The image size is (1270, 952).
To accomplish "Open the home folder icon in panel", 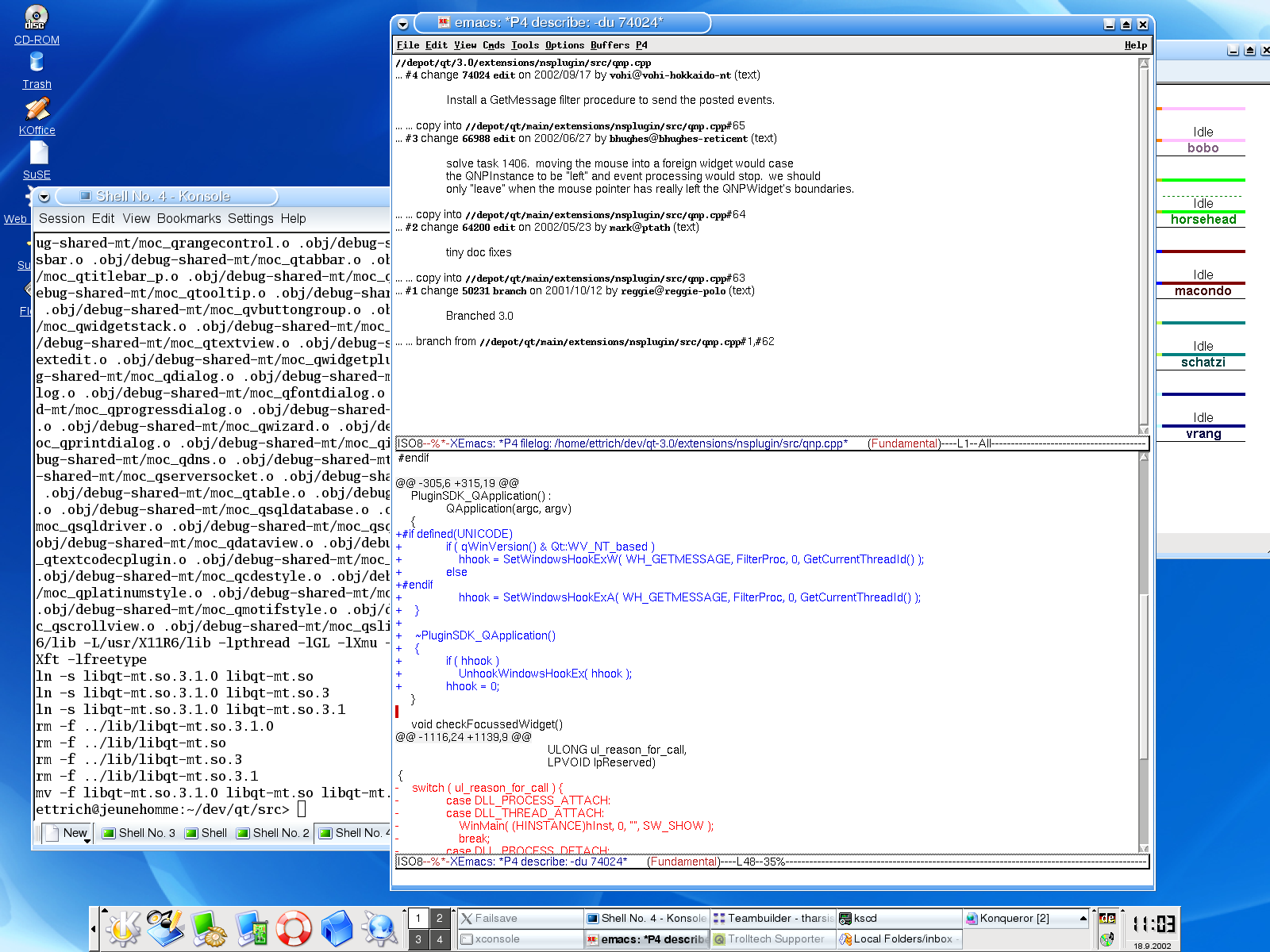I will (337, 928).
